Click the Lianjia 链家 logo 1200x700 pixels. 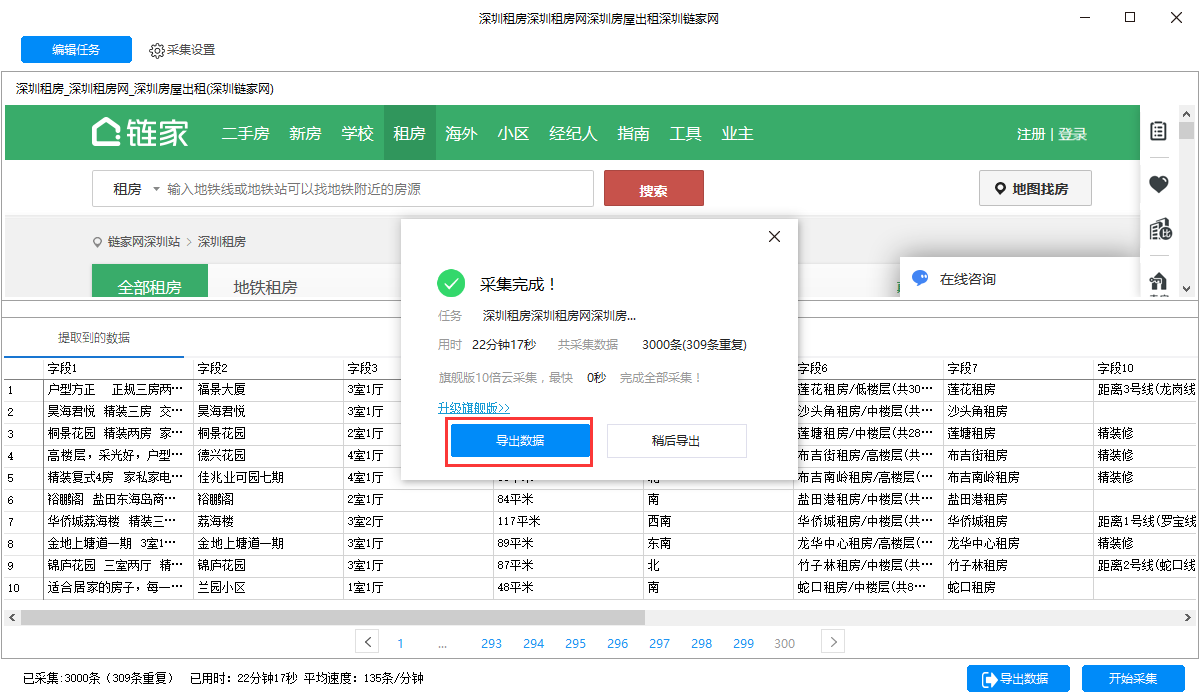pyautogui.click(x=140, y=132)
